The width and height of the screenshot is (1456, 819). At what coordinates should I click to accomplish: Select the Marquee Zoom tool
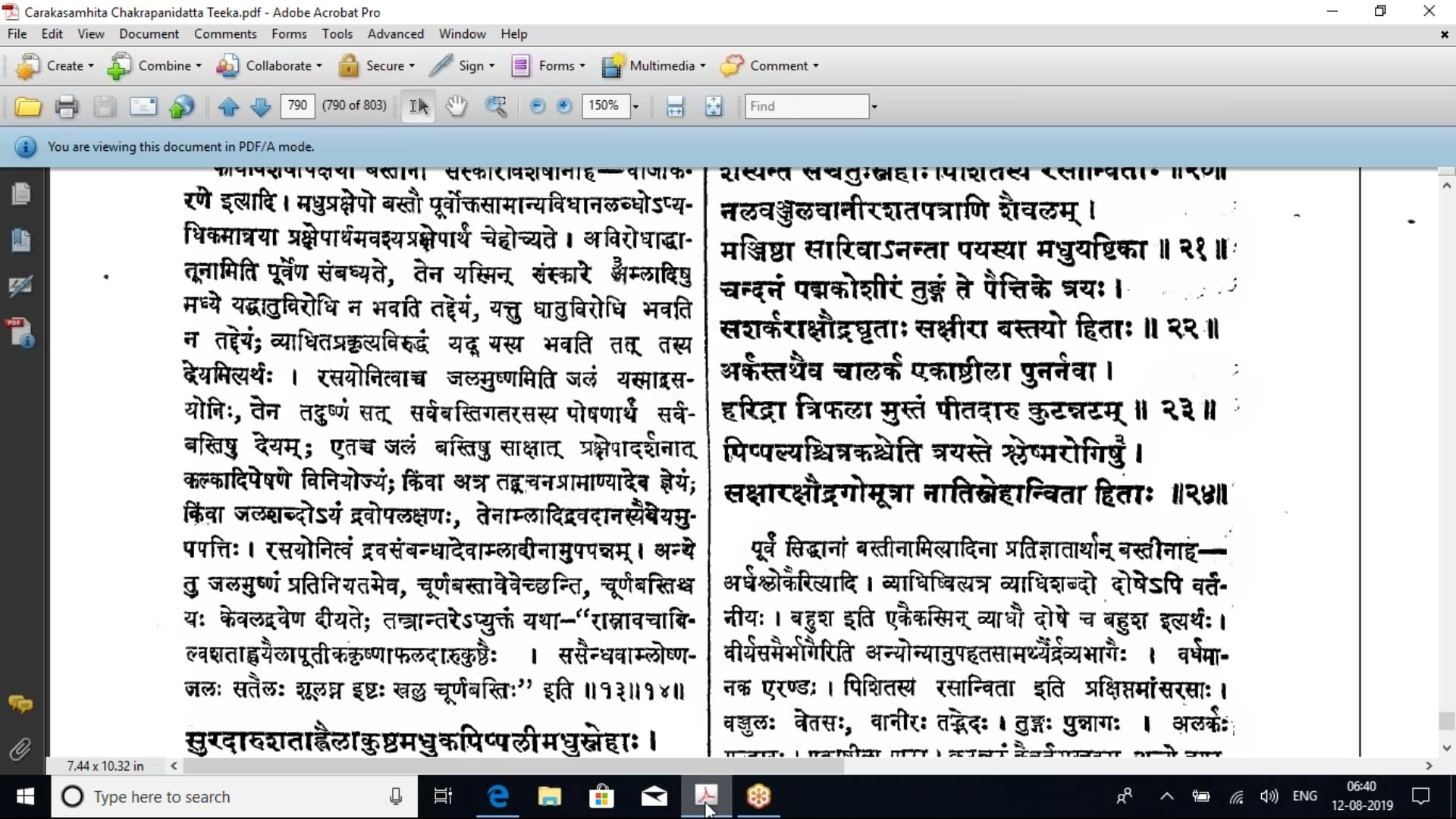click(496, 106)
